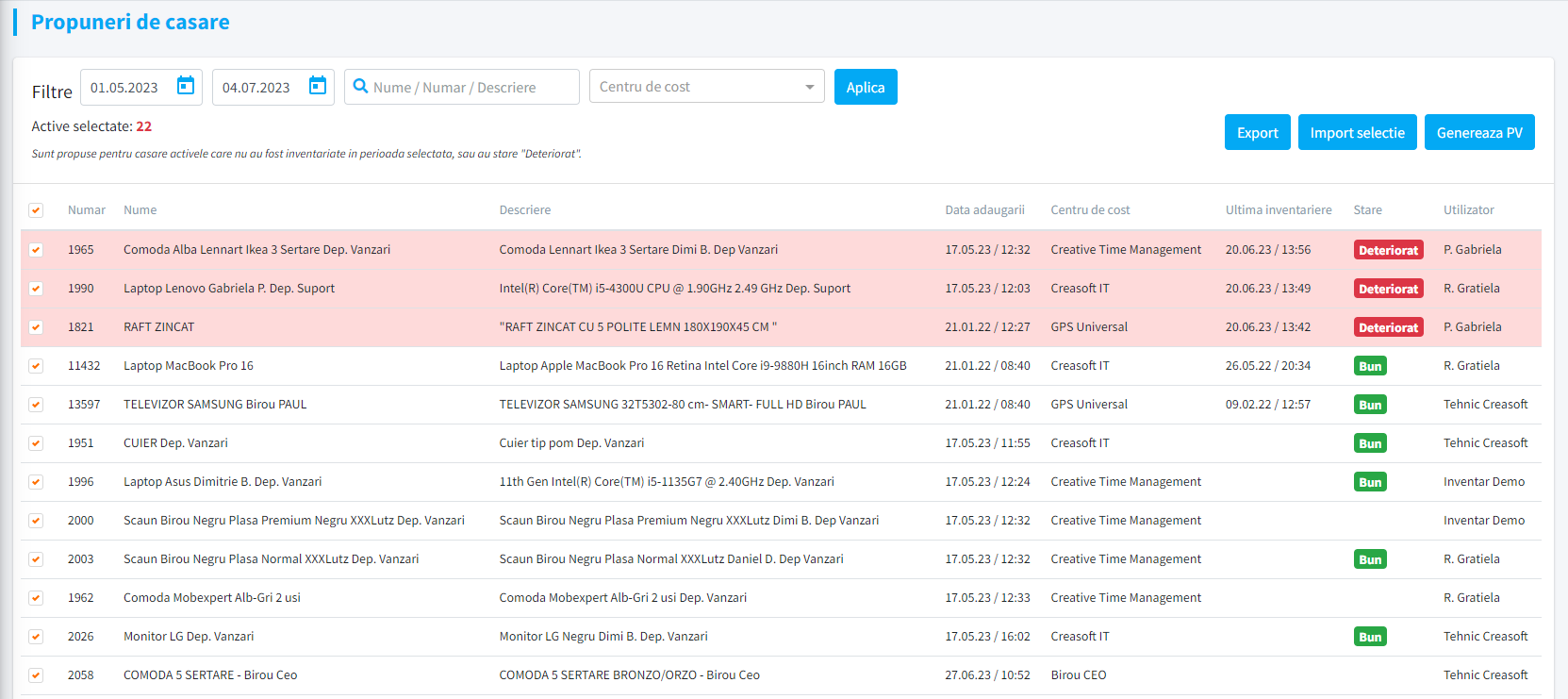Uncheck row 2058 COMODA 5 SERTARE
The image size is (1568, 699).
[x=36, y=675]
